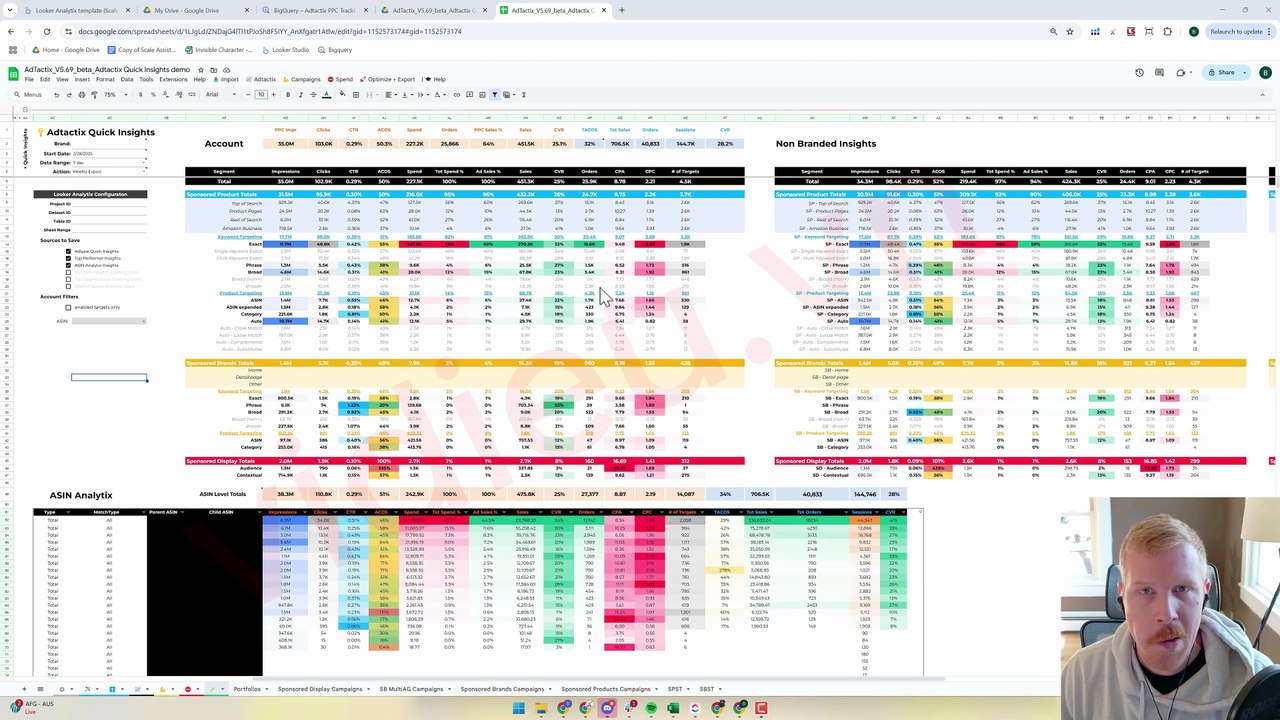Toggle the fourth Sources to Save checkbox
Viewport: 1280px width, 720px height.
click(68, 272)
